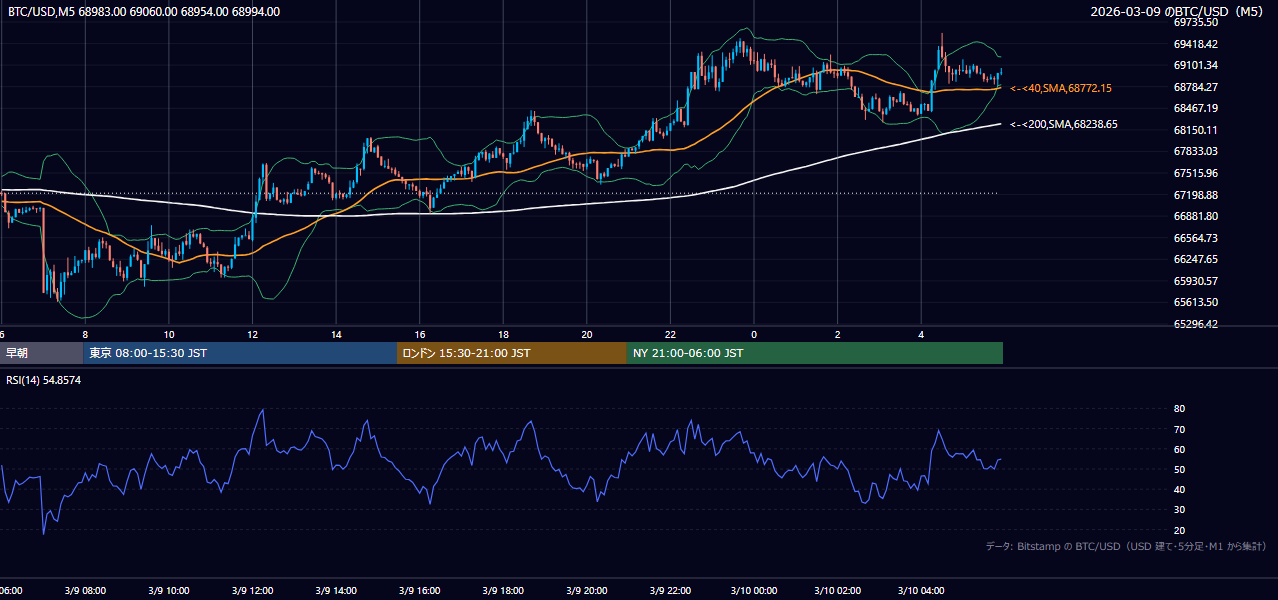
Task: Click the '2026-03-09 のBTC/USD (M5)' chart title
Action: click(1177, 12)
